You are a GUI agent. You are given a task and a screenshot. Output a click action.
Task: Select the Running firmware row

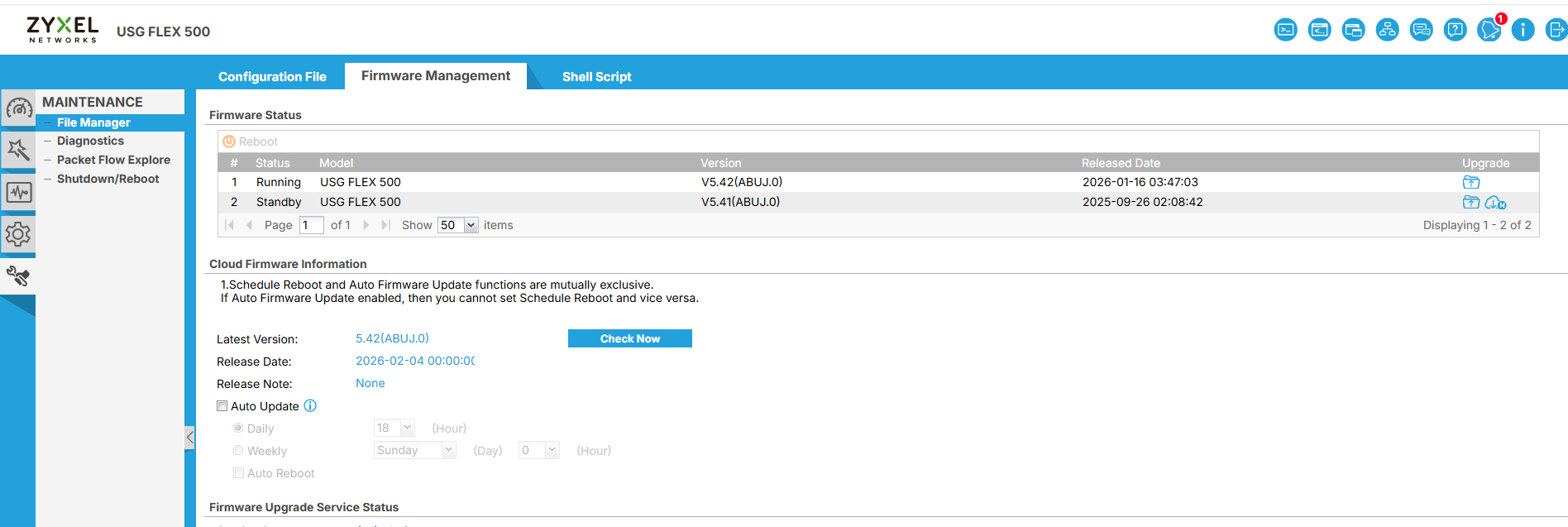click(x=878, y=182)
